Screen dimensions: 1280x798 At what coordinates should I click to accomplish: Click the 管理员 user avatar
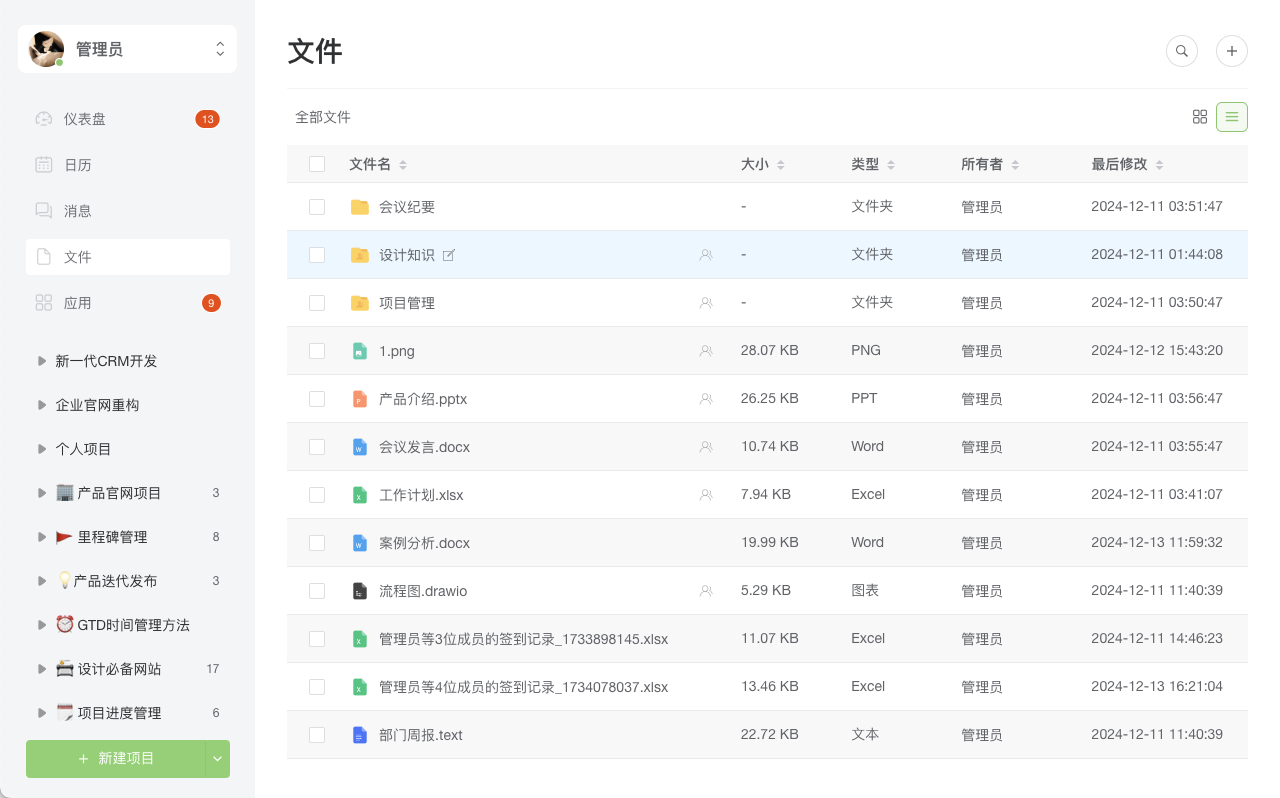46,49
